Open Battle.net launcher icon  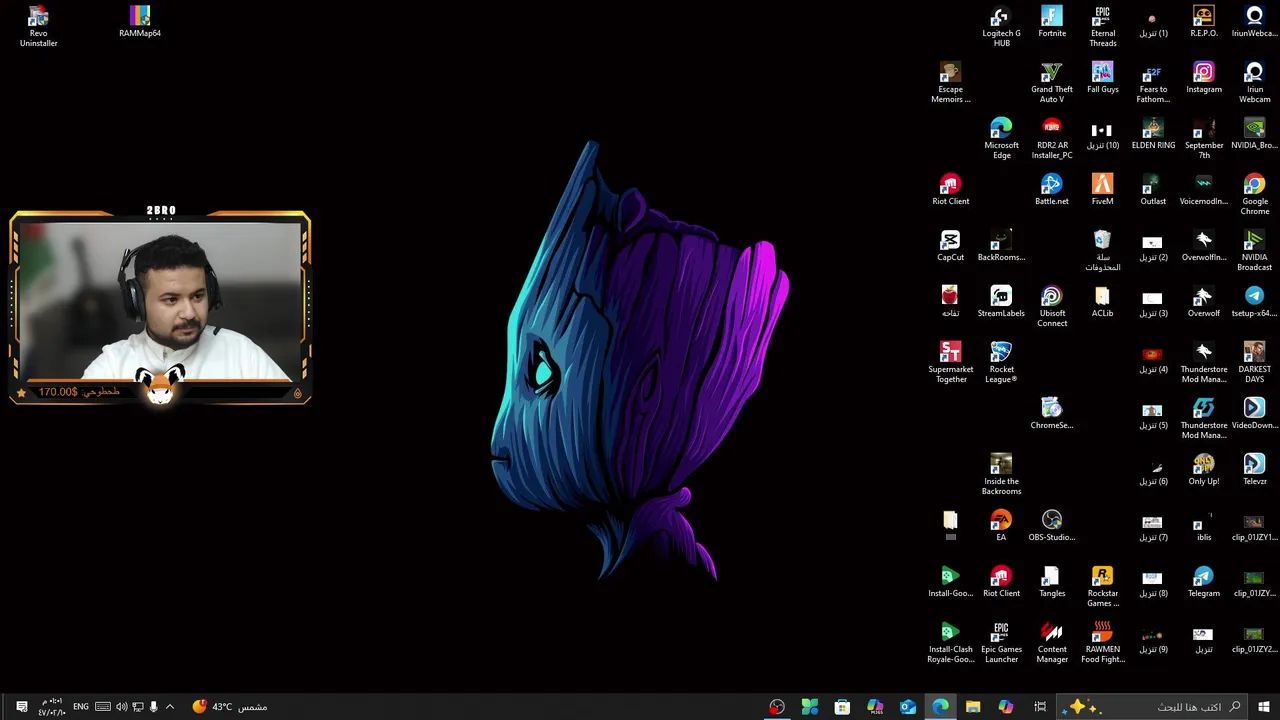1052,190
